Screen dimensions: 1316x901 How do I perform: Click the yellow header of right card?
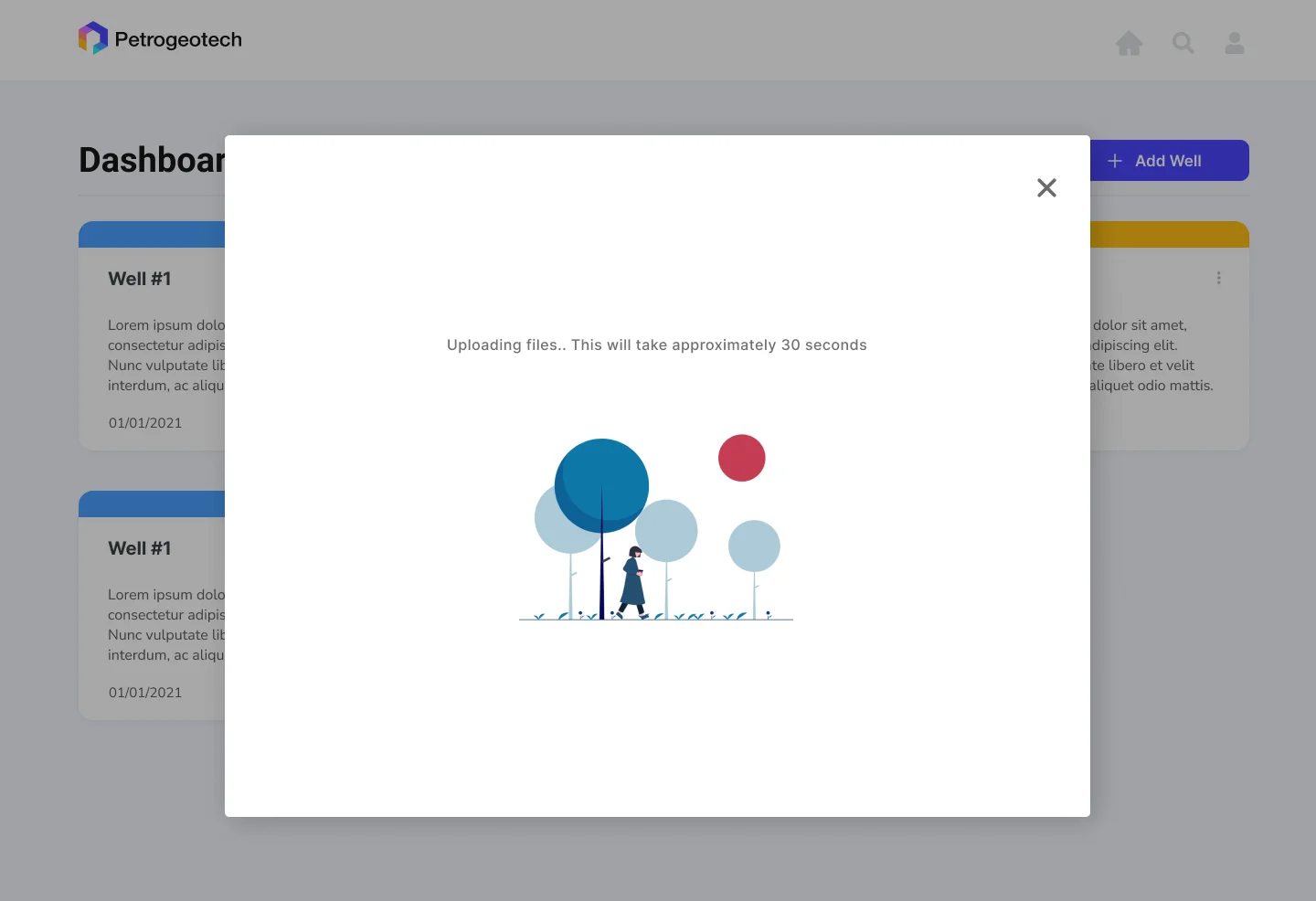tap(1170, 235)
